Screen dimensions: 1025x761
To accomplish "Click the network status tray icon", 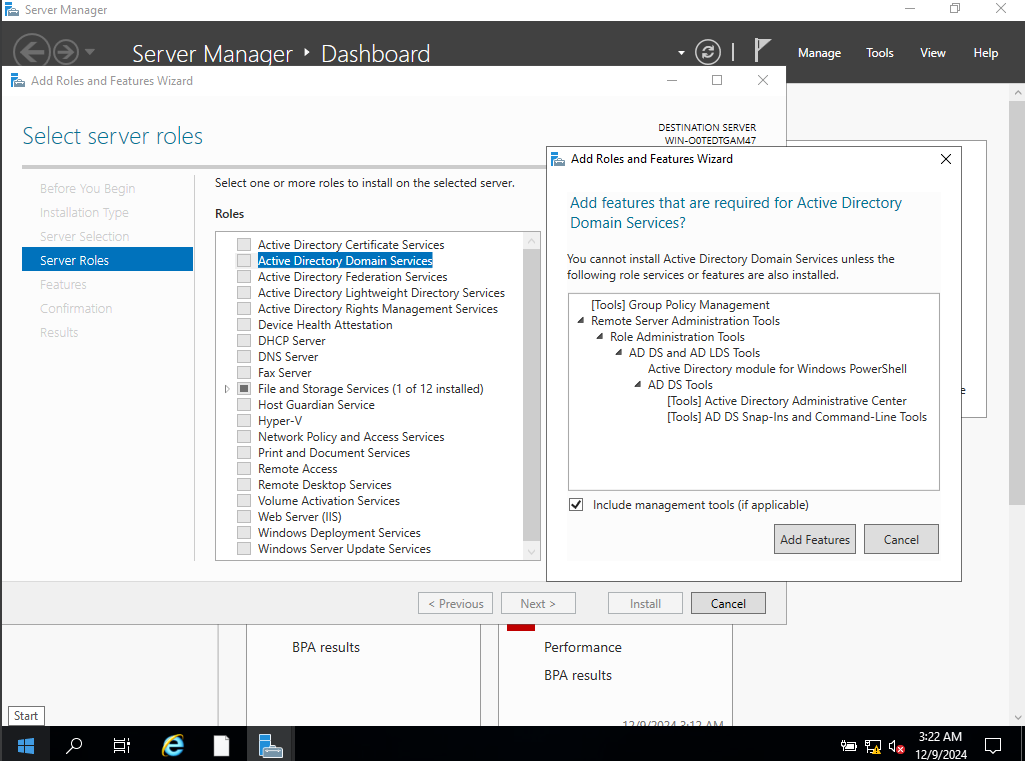I will click(873, 745).
